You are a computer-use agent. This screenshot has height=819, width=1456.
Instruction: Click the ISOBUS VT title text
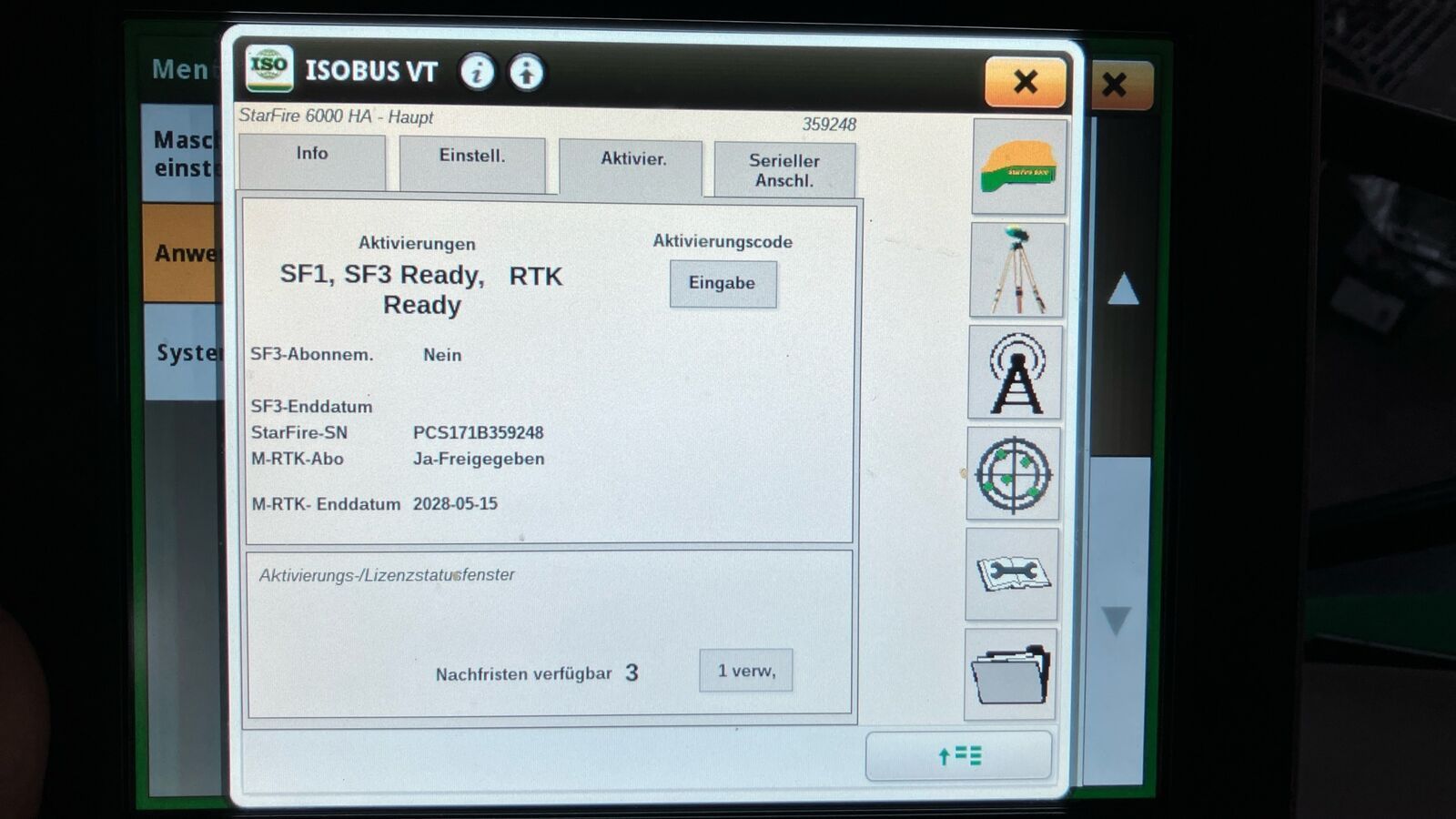(x=371, y=70)
